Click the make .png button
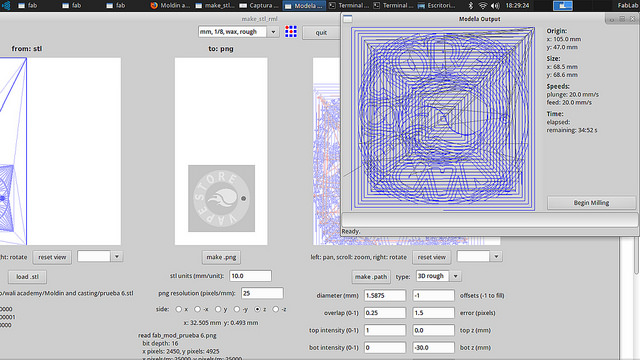The height and width of the screenshot is (360, 640). tap(221, 257)
